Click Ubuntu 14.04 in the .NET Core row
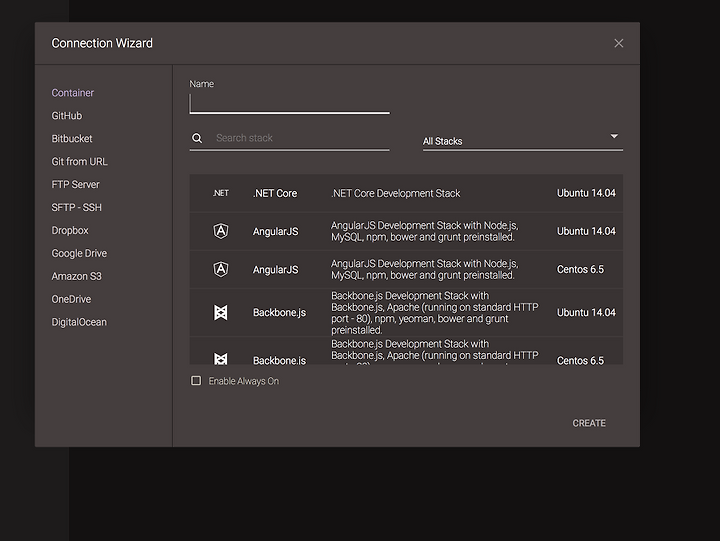 [x=586, y=193]
